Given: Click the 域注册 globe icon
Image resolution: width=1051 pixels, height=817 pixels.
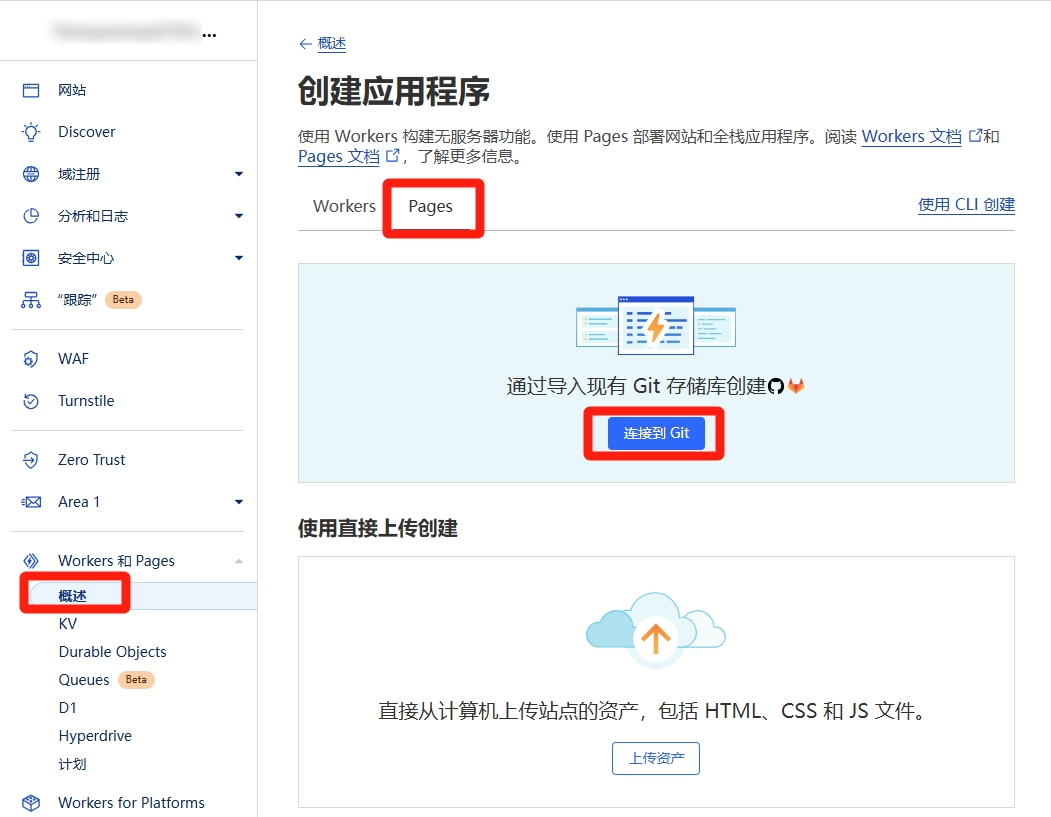Looking at the screenshot, I should 31,174.
